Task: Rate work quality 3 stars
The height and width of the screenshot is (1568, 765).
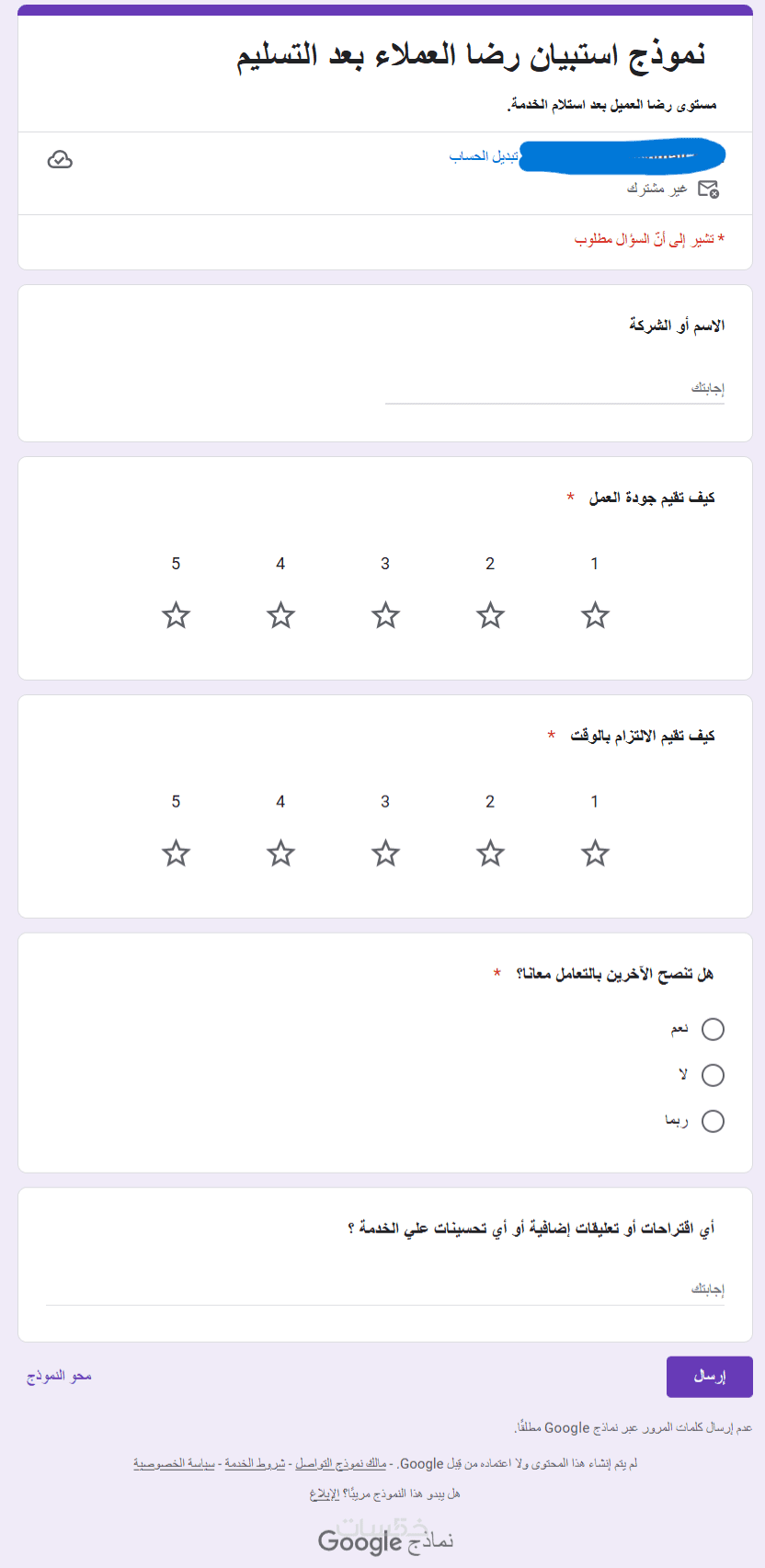Action: pyautogui.click(x=385, y=615)
